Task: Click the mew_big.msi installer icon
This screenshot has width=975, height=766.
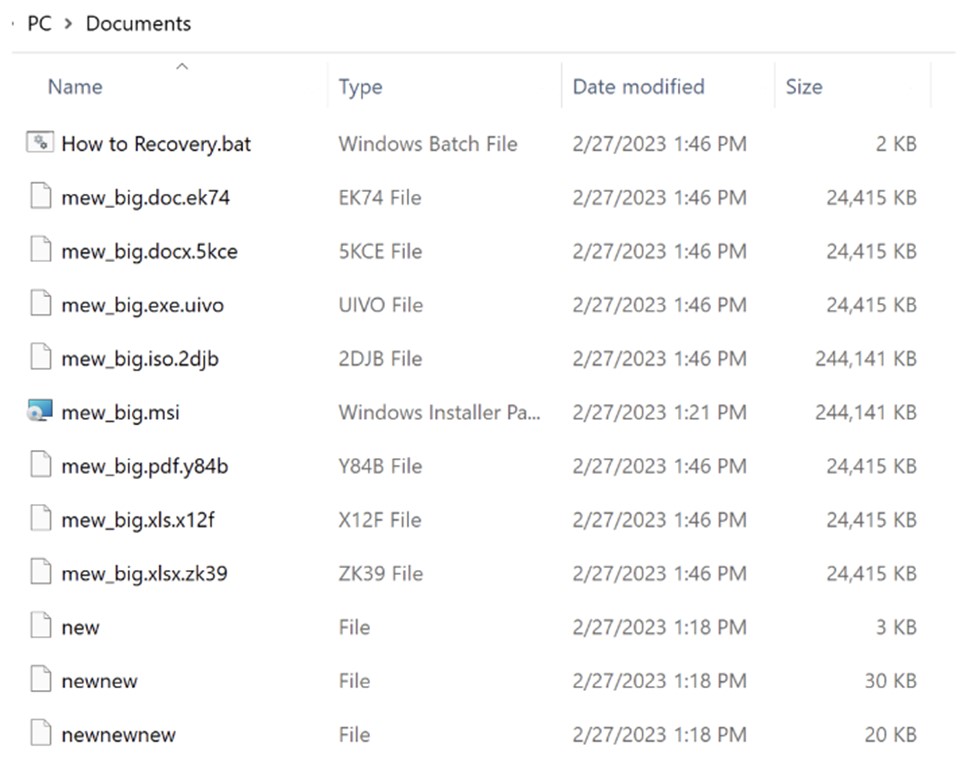Action: 40,412
